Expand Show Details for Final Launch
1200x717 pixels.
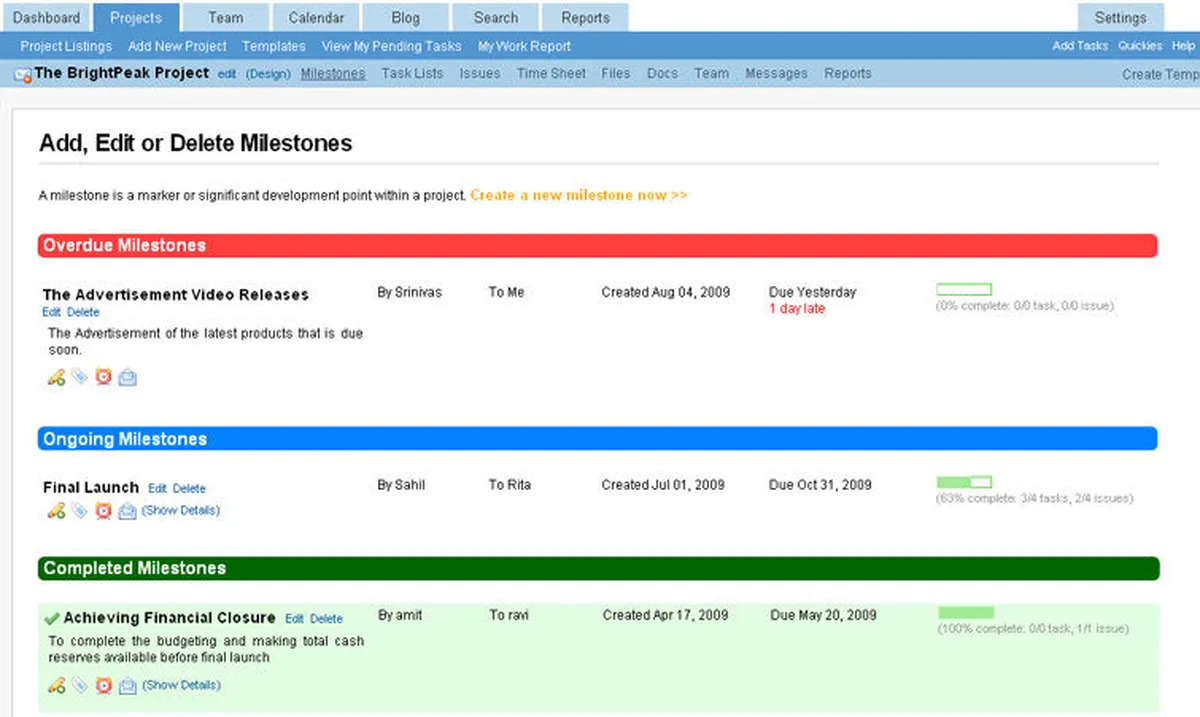[x=180, y=510]
